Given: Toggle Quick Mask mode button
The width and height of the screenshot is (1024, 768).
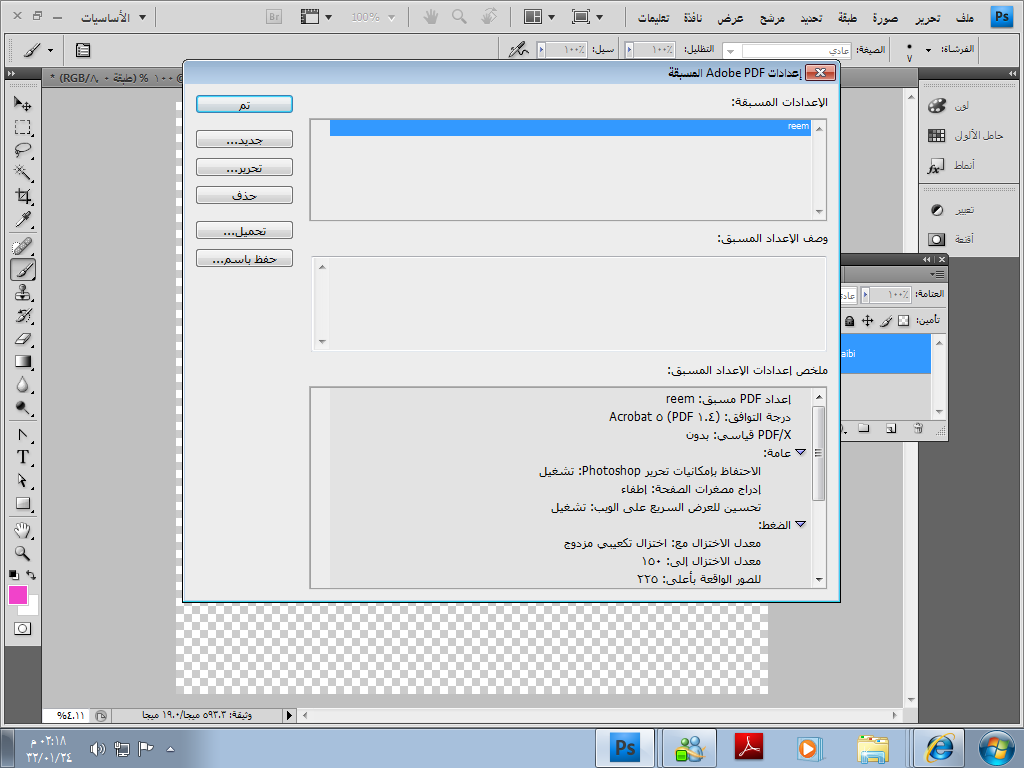Looking at the screenshot, I should click(x=22, y=629).
